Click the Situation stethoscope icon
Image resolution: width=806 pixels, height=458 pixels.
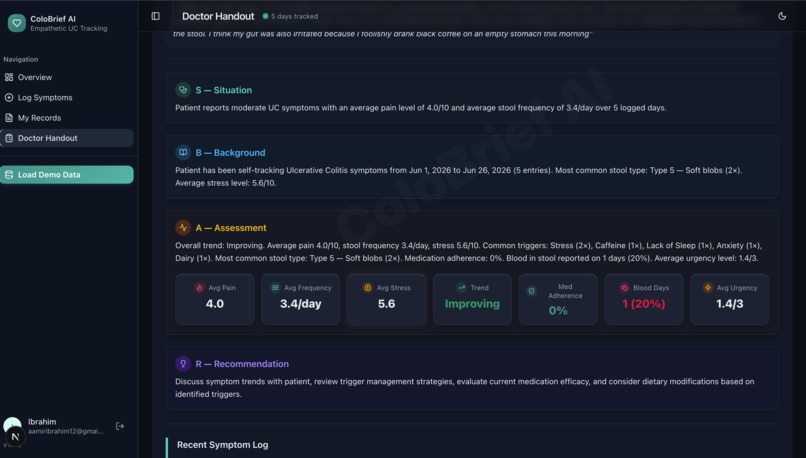182,89
